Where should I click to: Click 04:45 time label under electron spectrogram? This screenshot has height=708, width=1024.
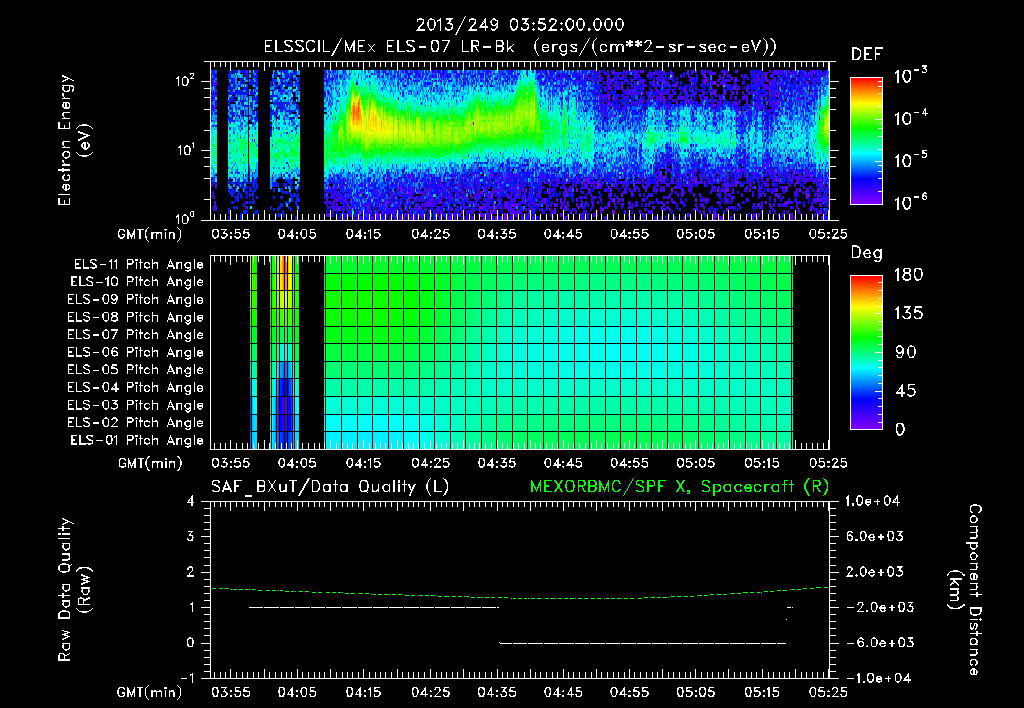(x=563, y=234)
